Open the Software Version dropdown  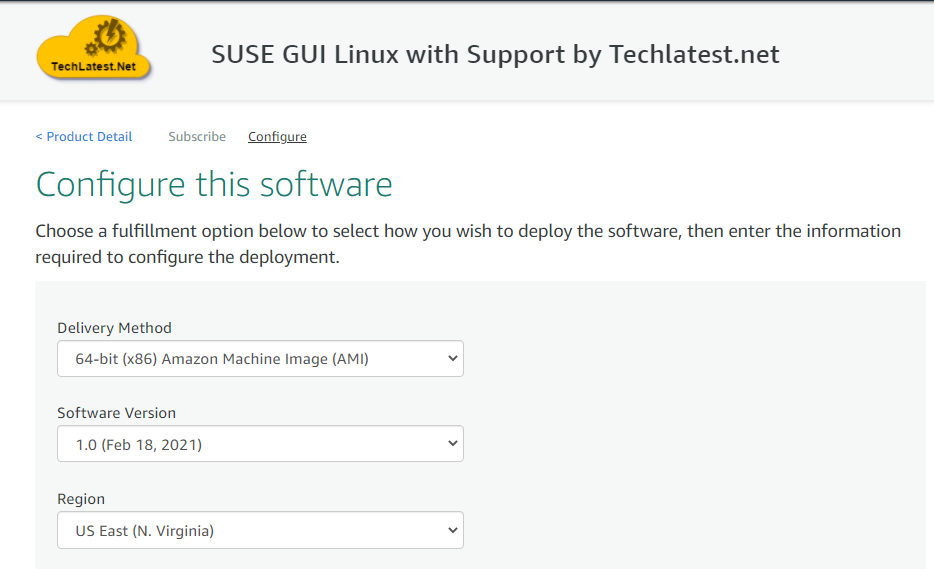260,444
